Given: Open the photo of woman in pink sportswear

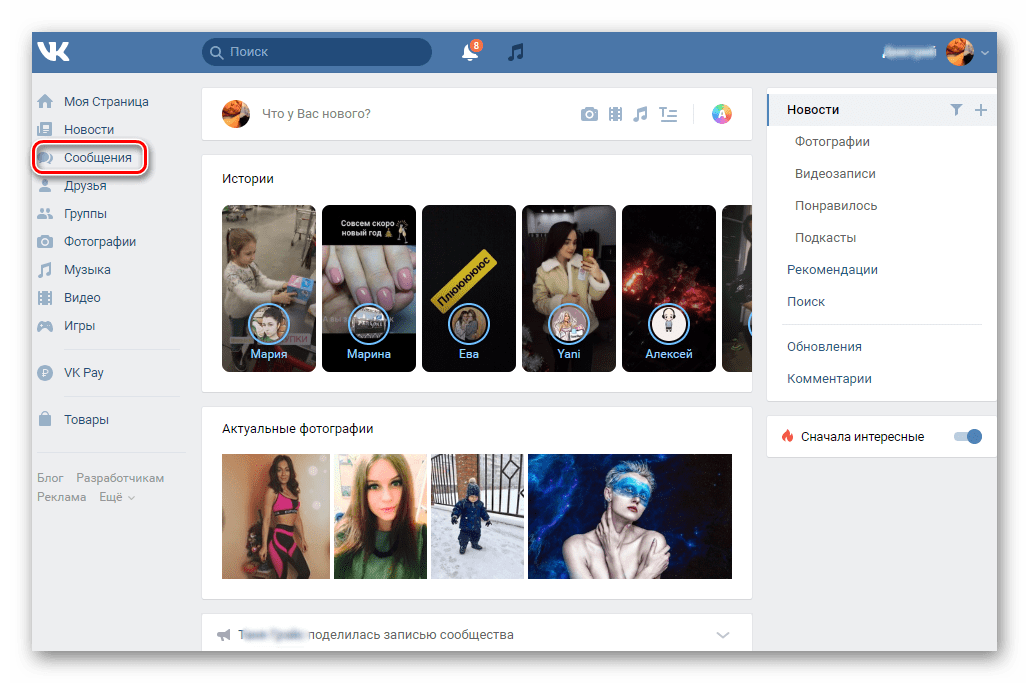Looking at the screenshot, I should 276,516.
